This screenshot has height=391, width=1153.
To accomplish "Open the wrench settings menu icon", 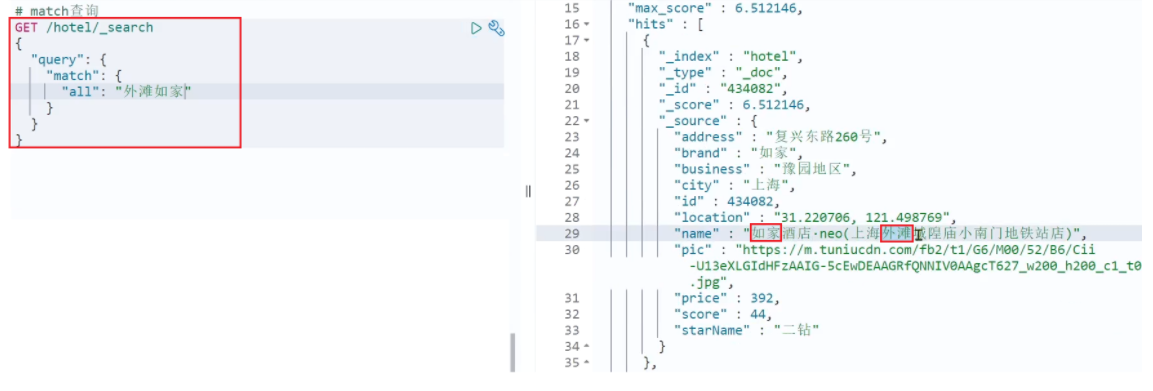I will 497,29.
